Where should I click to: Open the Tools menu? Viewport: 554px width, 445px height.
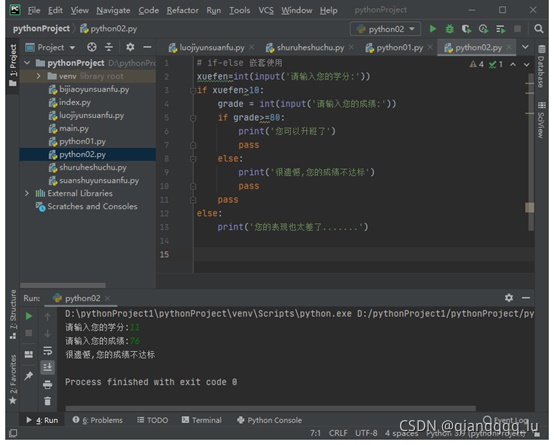239,10
